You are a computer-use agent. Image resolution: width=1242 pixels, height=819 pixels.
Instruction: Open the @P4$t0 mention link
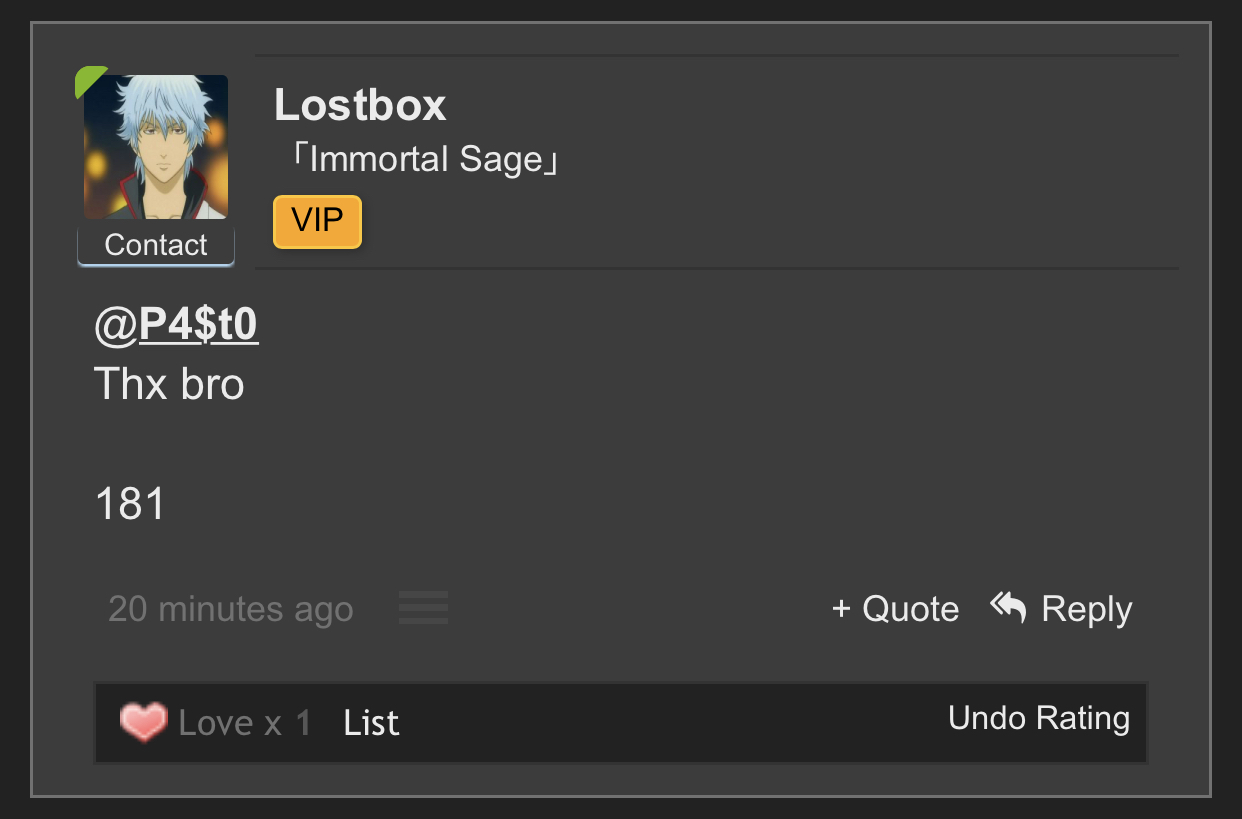(x=198, y=325)
